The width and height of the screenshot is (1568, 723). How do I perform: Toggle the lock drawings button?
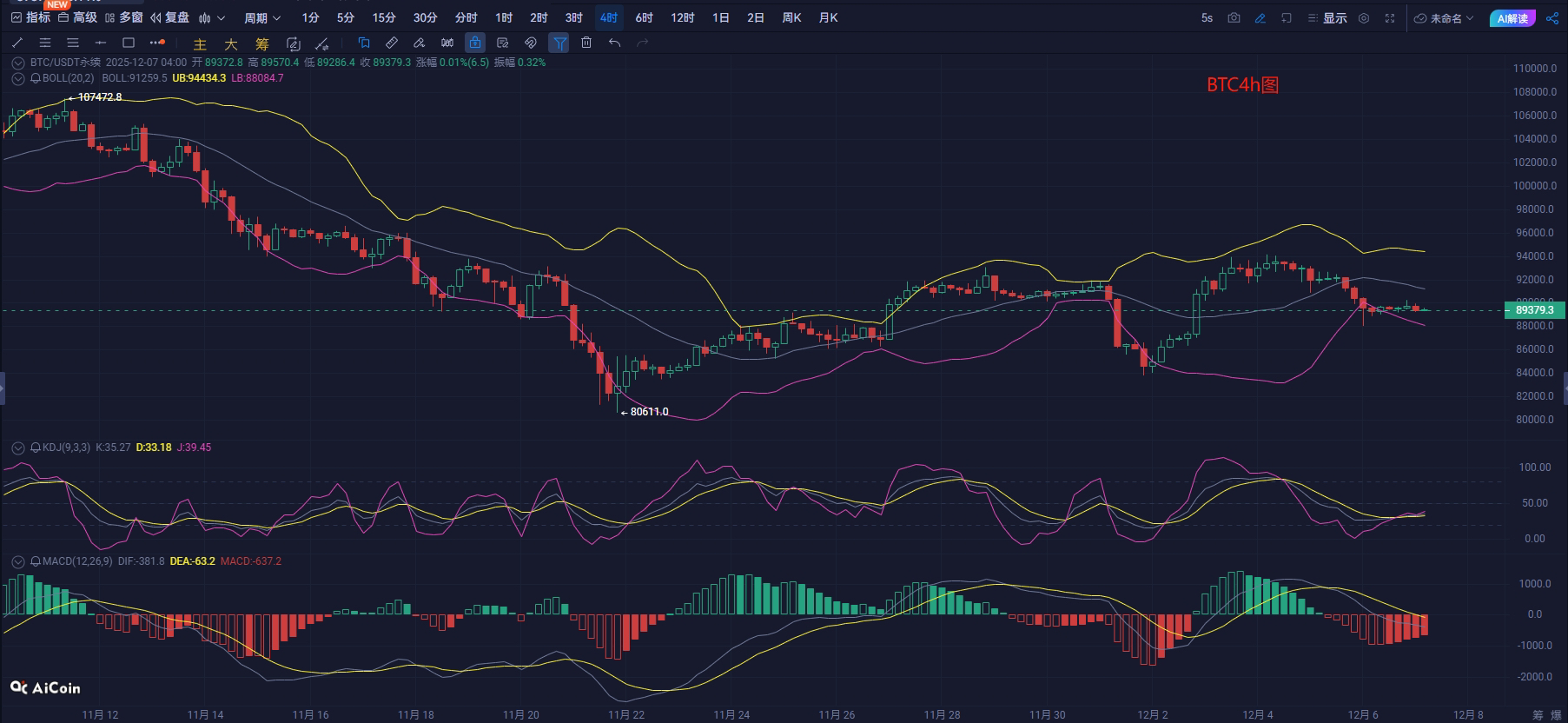[x=474, y=43]
